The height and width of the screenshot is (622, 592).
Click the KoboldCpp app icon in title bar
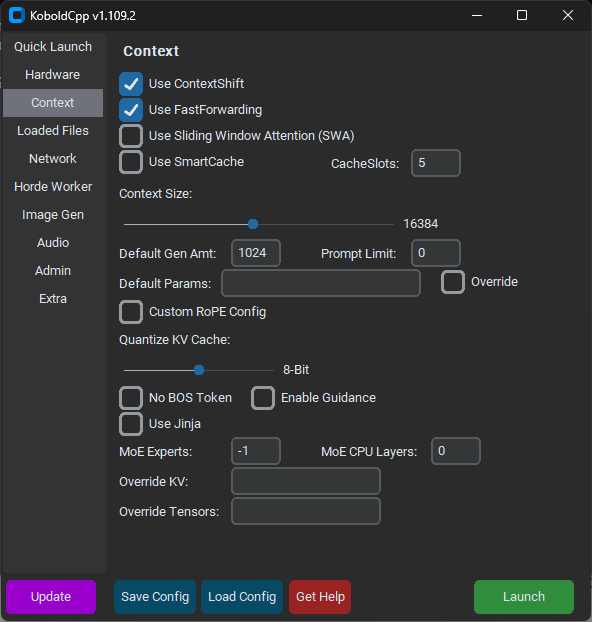pos(17,15)
